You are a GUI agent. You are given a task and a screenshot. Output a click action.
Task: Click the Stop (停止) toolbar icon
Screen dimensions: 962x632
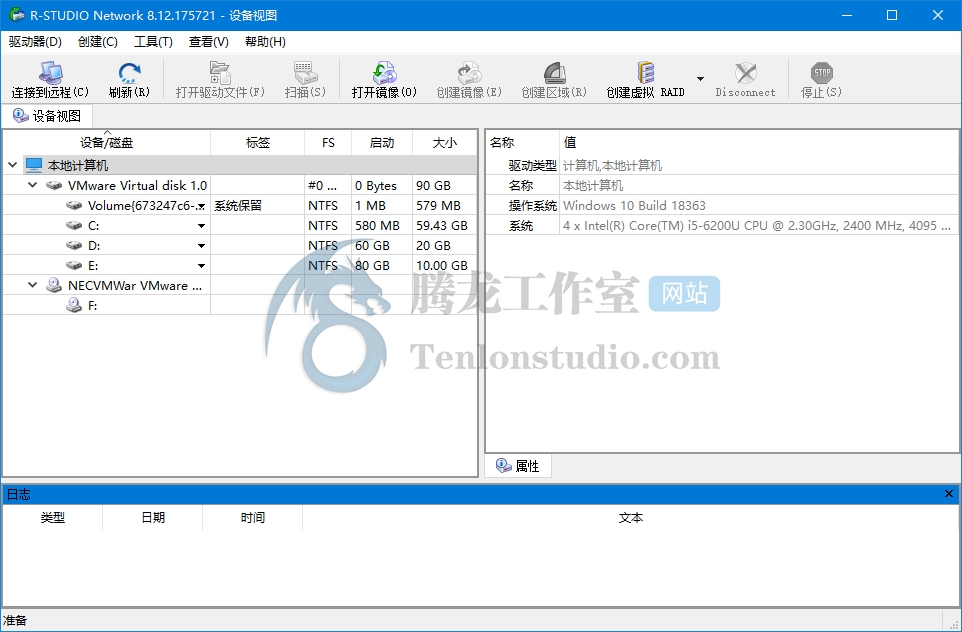822,73
